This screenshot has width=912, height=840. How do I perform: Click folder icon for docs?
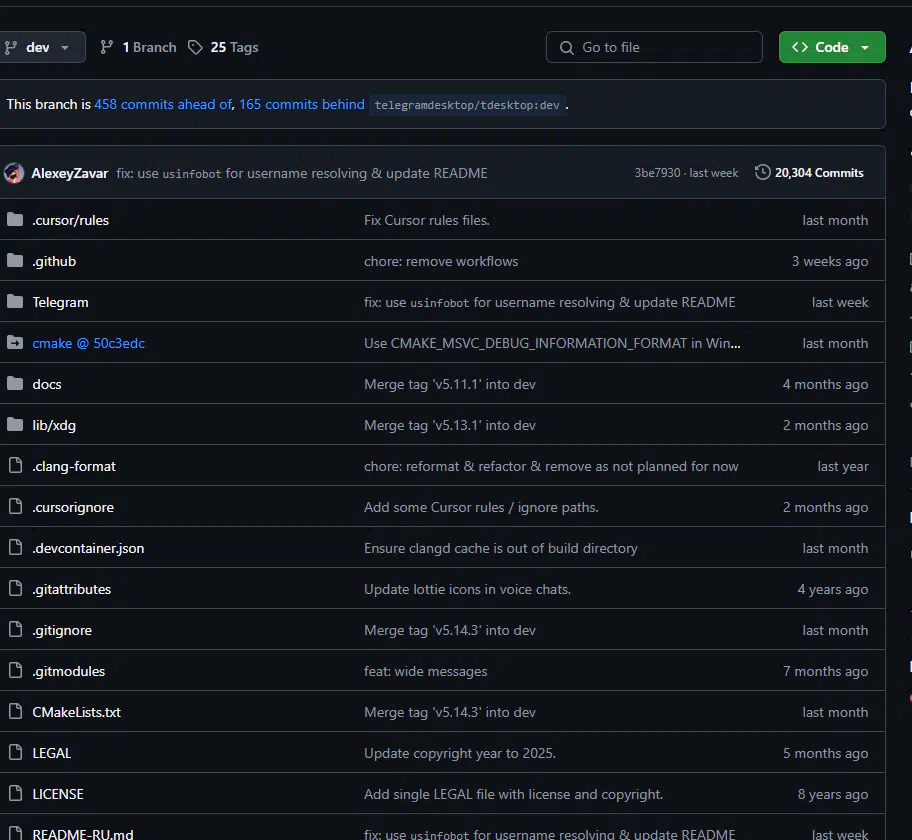(15, 384)
